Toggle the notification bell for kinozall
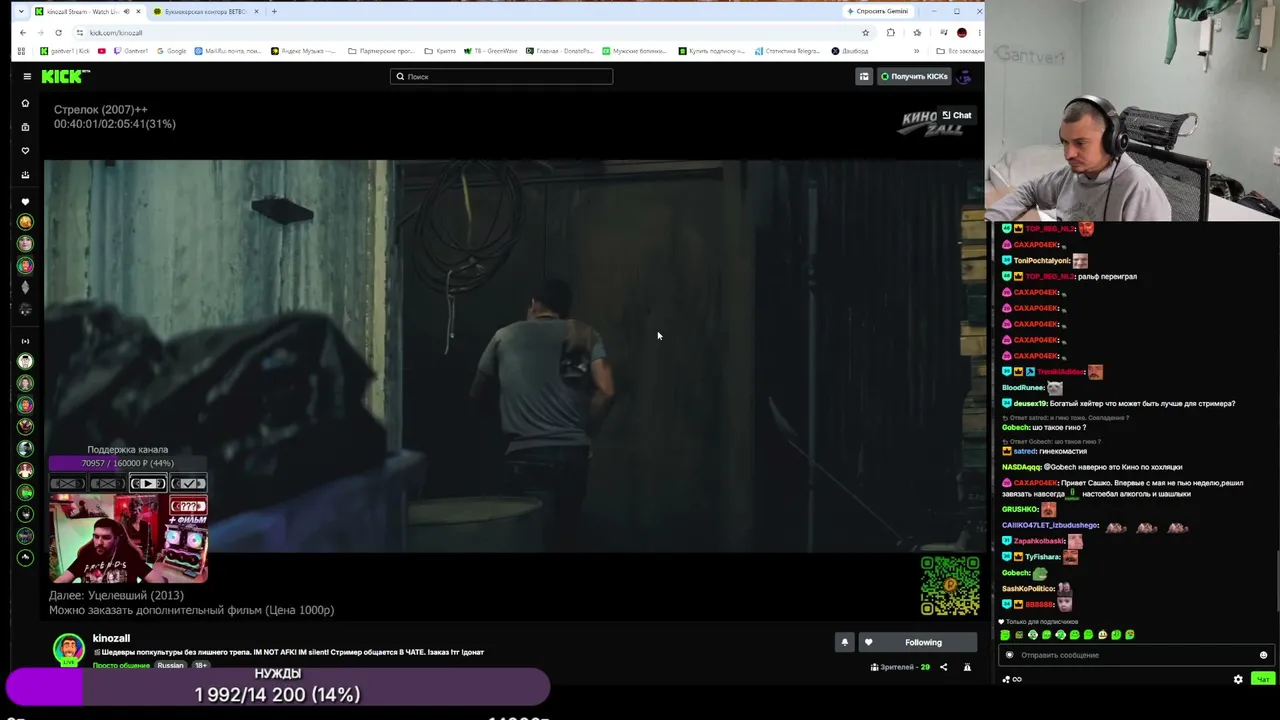1280x720 pixels. 844,642
